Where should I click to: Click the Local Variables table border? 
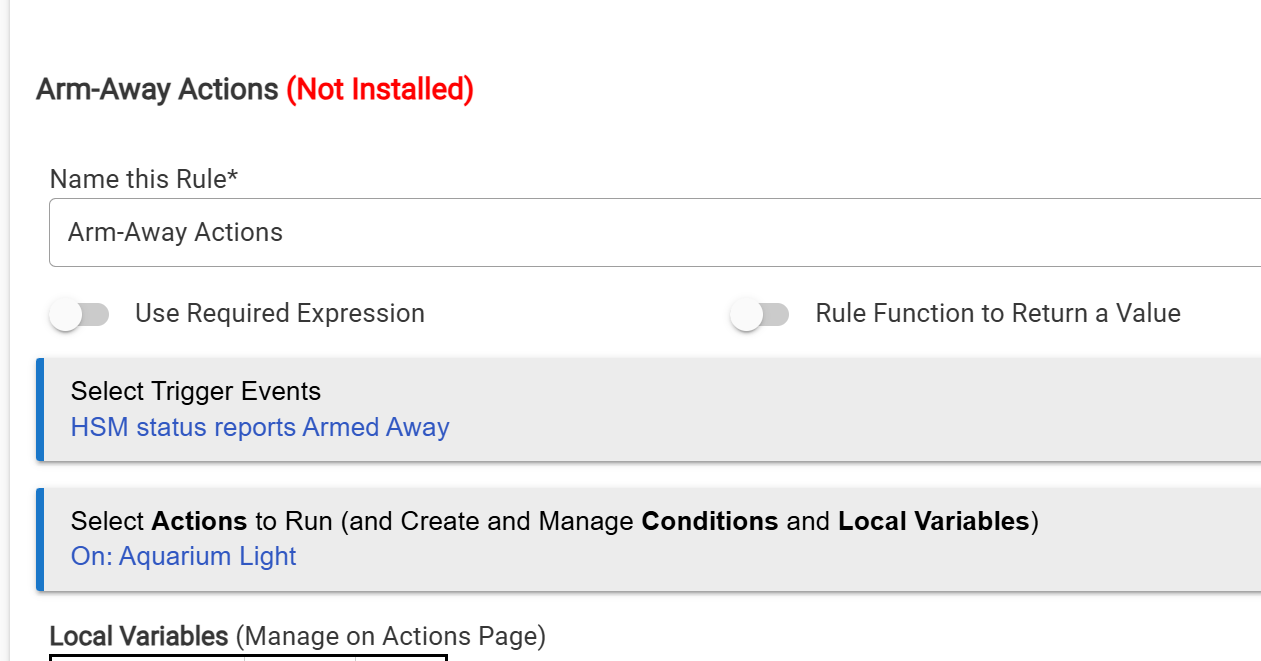coord(246,657)
